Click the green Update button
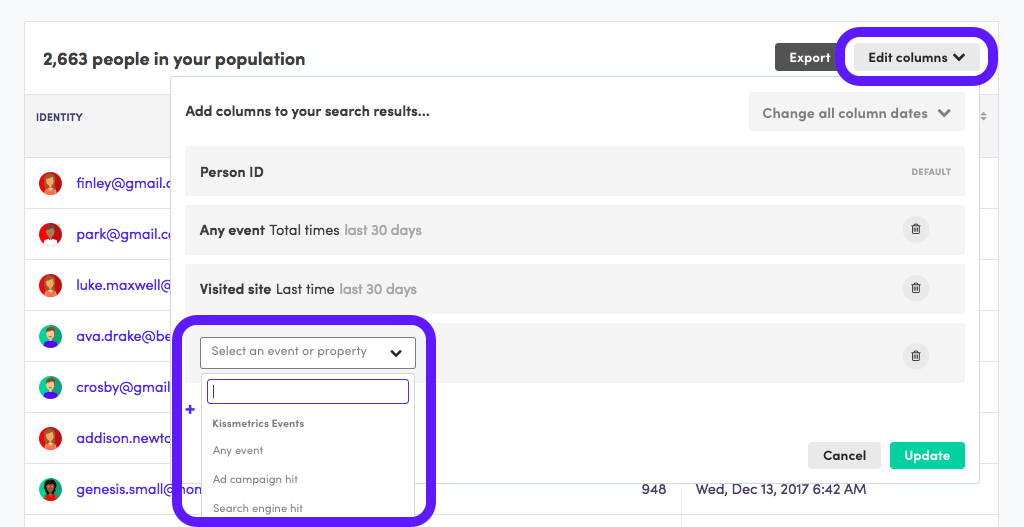 coord(927,455)
